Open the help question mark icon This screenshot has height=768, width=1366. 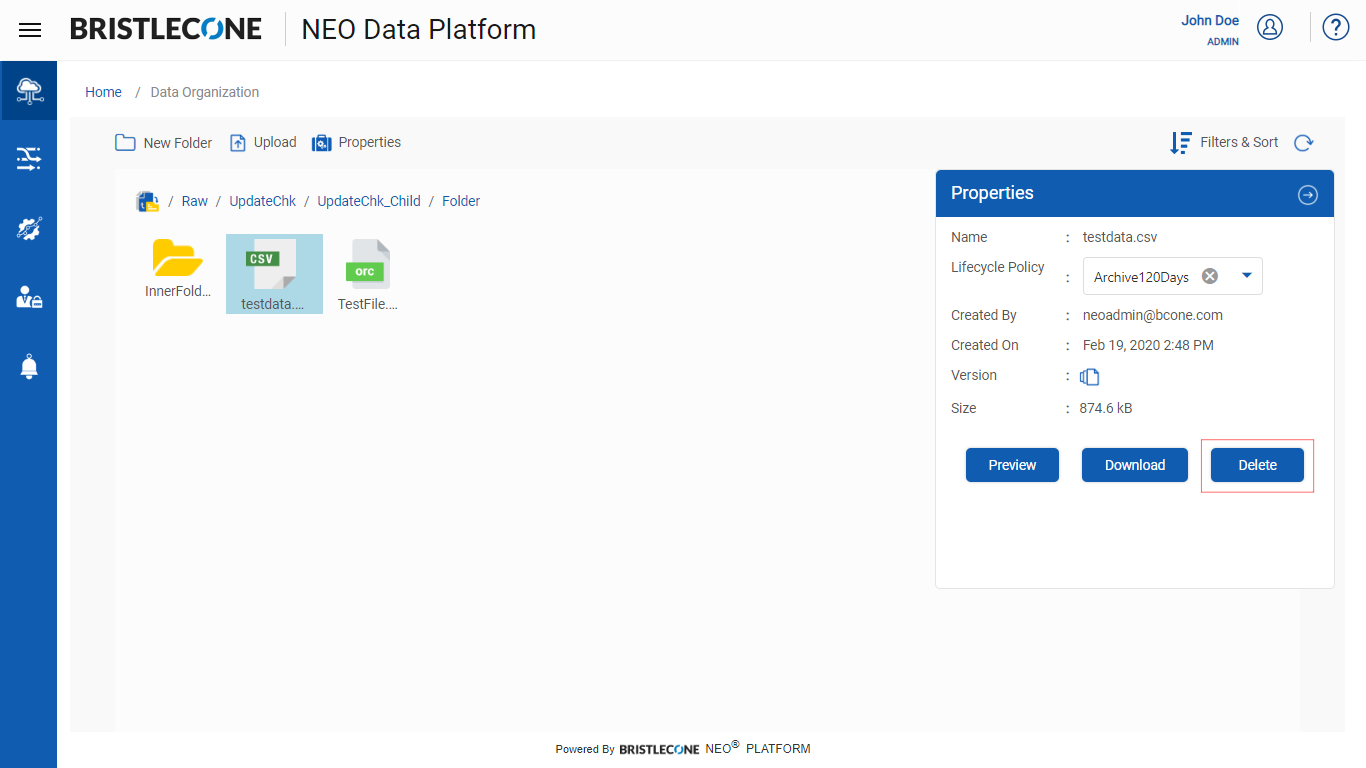[x=1336, y=27]
